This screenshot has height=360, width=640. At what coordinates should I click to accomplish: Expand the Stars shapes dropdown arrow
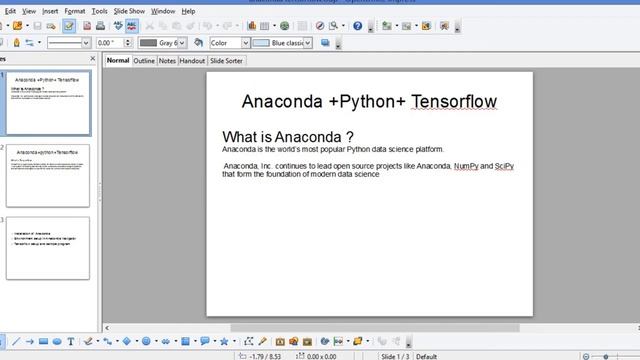(234, 341)
